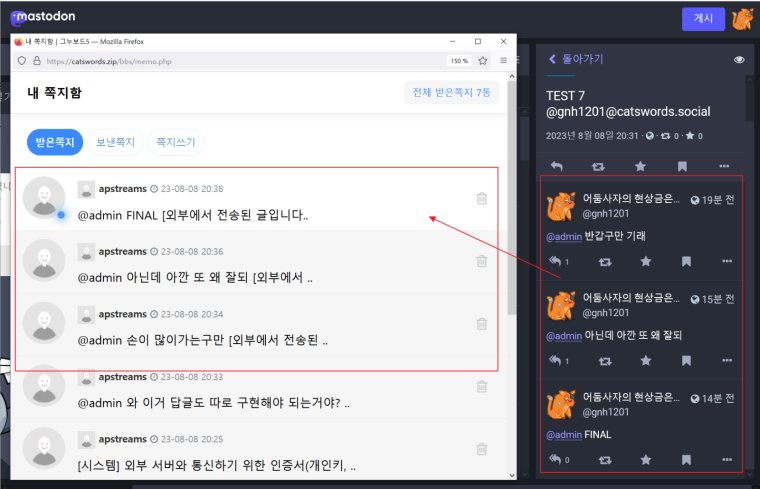Click the padlock site security icon
The width and height of the screenshot is (760, 489).
pyautogui.click(x=37, y=61)
